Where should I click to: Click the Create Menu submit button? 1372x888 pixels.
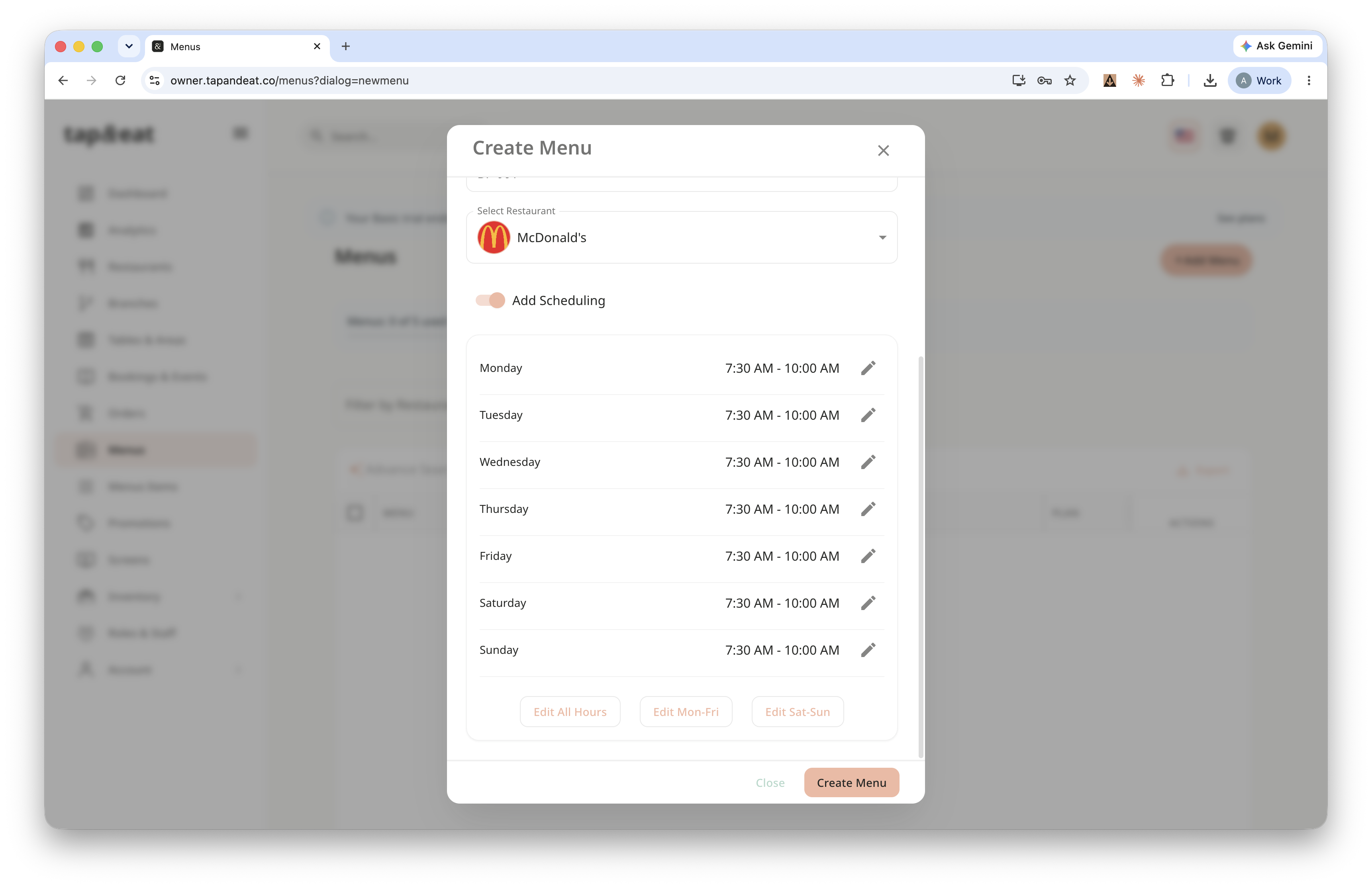pyautogui.click(x=851, y=782)
